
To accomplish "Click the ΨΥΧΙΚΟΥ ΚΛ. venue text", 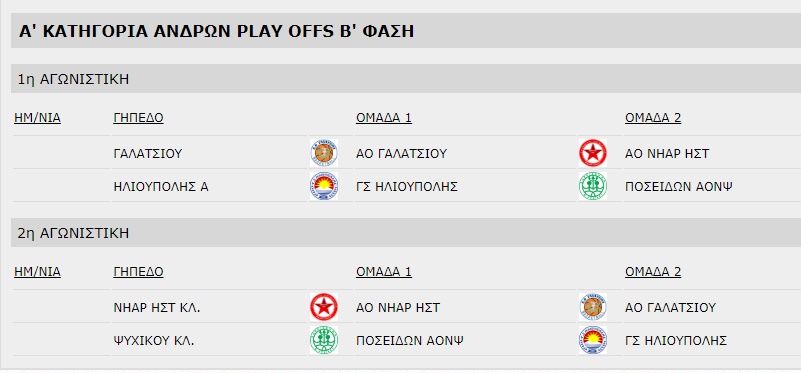I will pyautogui.click(x=154, y=341).
